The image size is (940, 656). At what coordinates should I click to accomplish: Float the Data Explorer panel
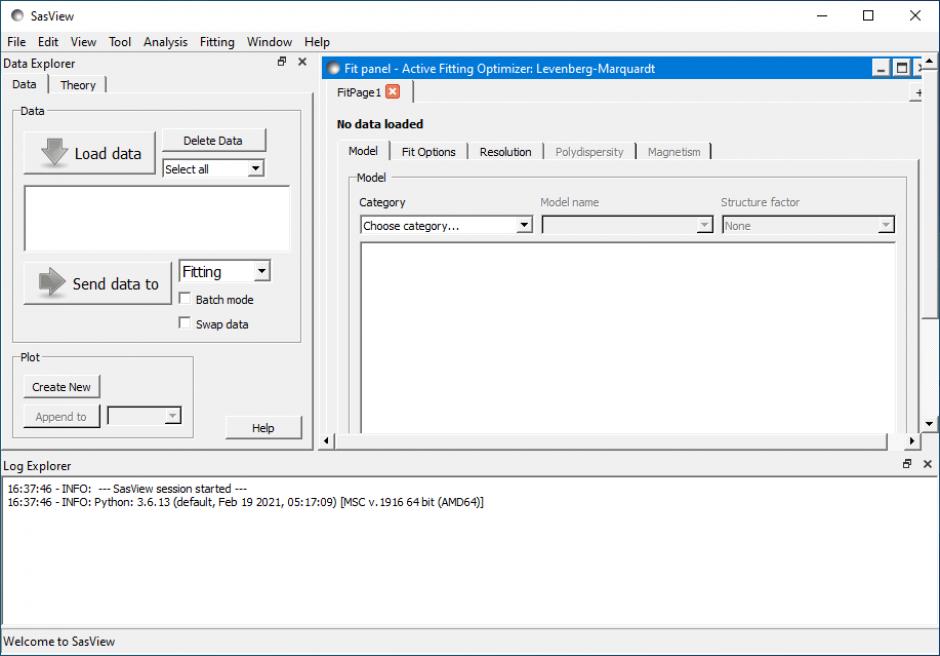point(282,62)
